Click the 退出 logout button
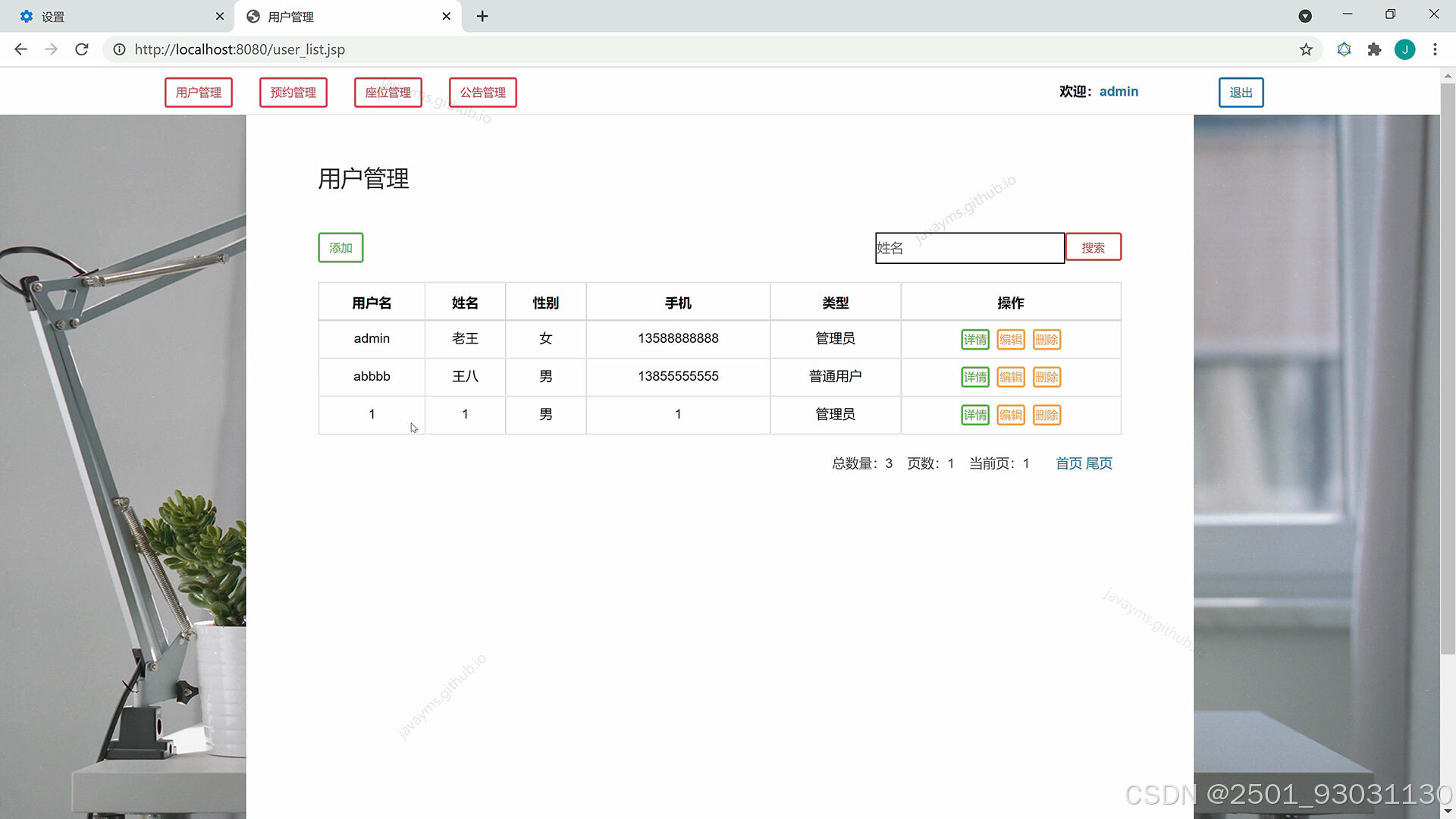The width and height of the screenshot is (1456, 819). (1241, 93)
